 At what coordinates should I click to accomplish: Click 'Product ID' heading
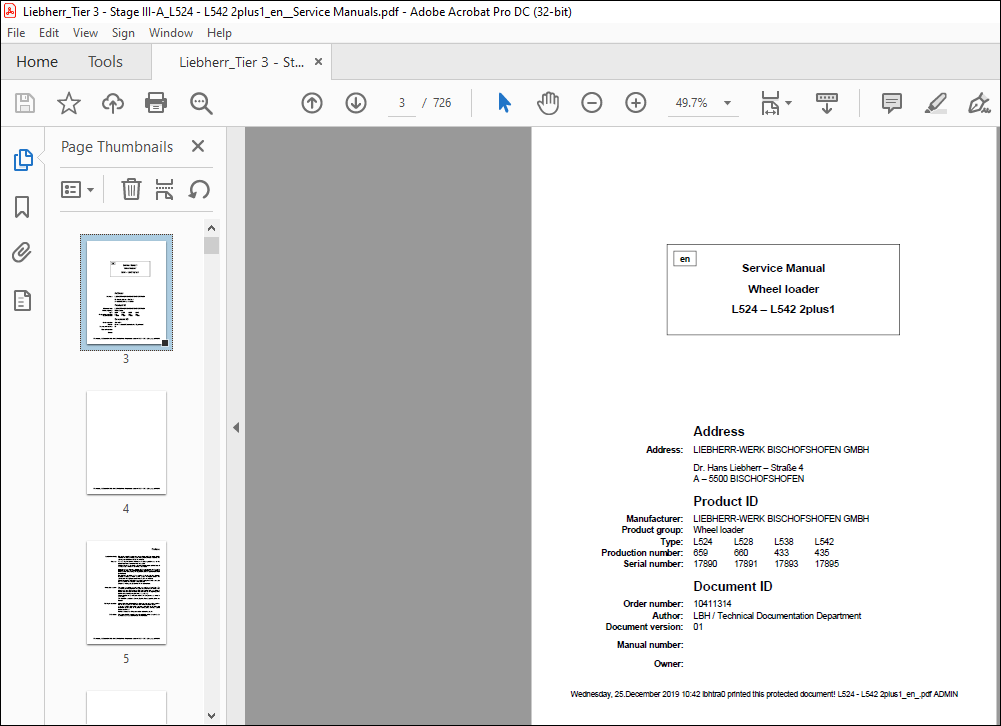[726, 501]
